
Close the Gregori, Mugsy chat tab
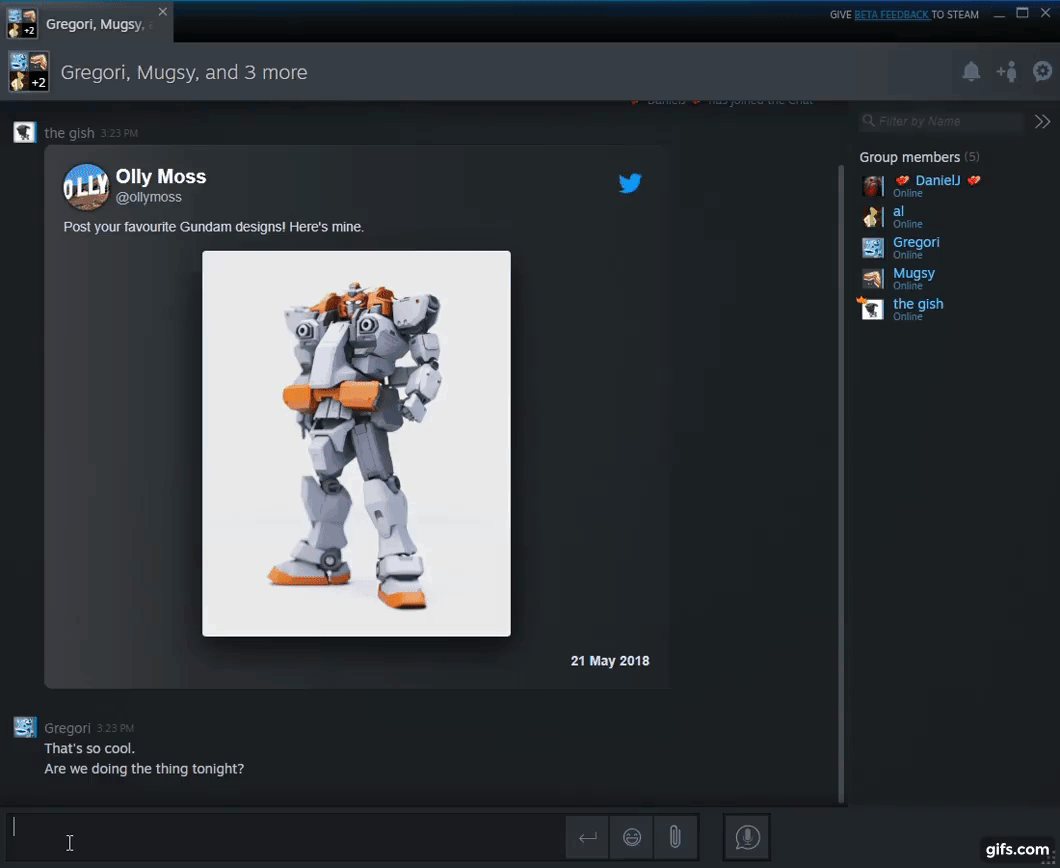[x=163, y=12]
